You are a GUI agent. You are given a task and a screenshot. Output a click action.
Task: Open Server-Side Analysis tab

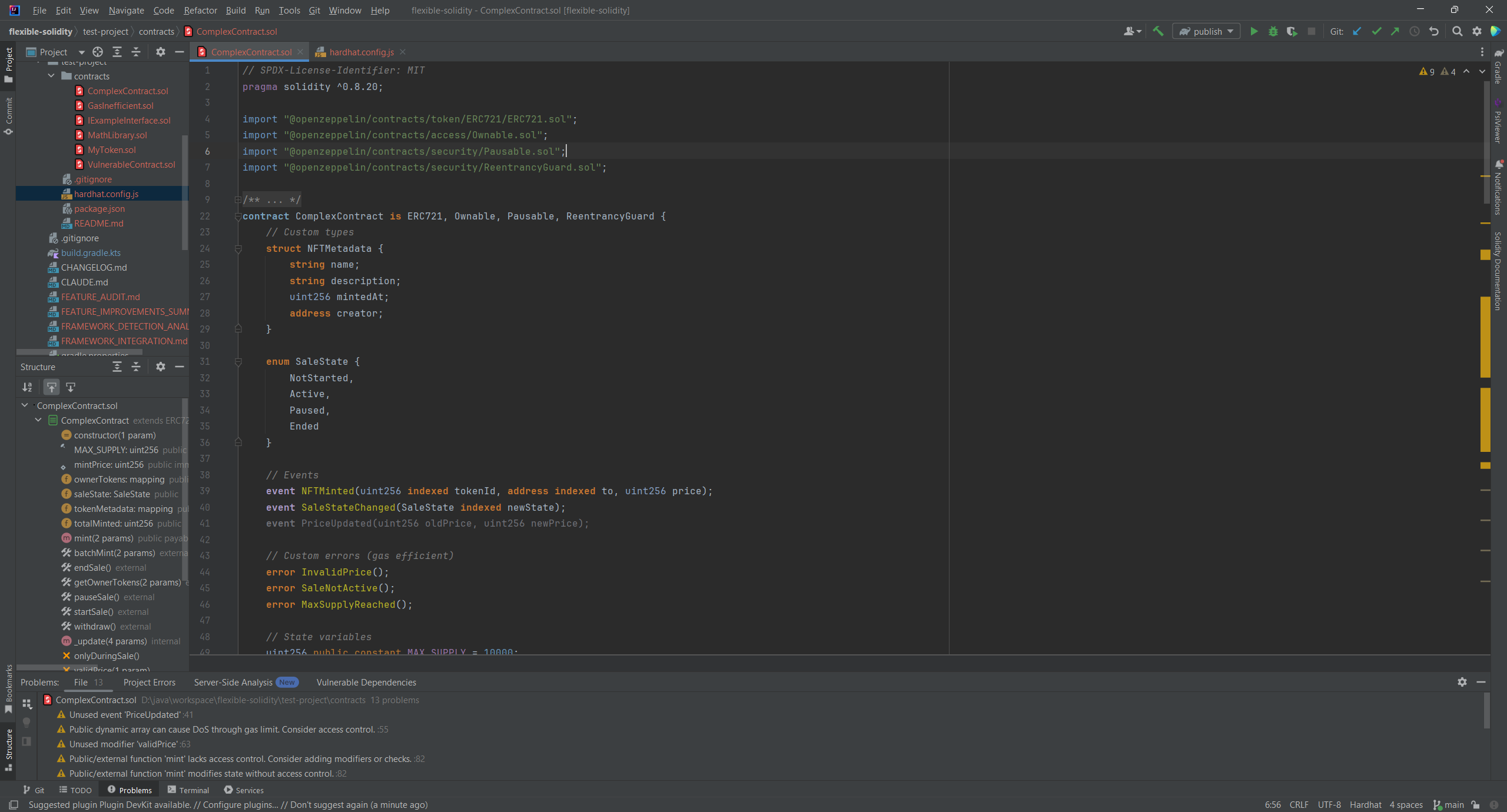tap(246, 682)
